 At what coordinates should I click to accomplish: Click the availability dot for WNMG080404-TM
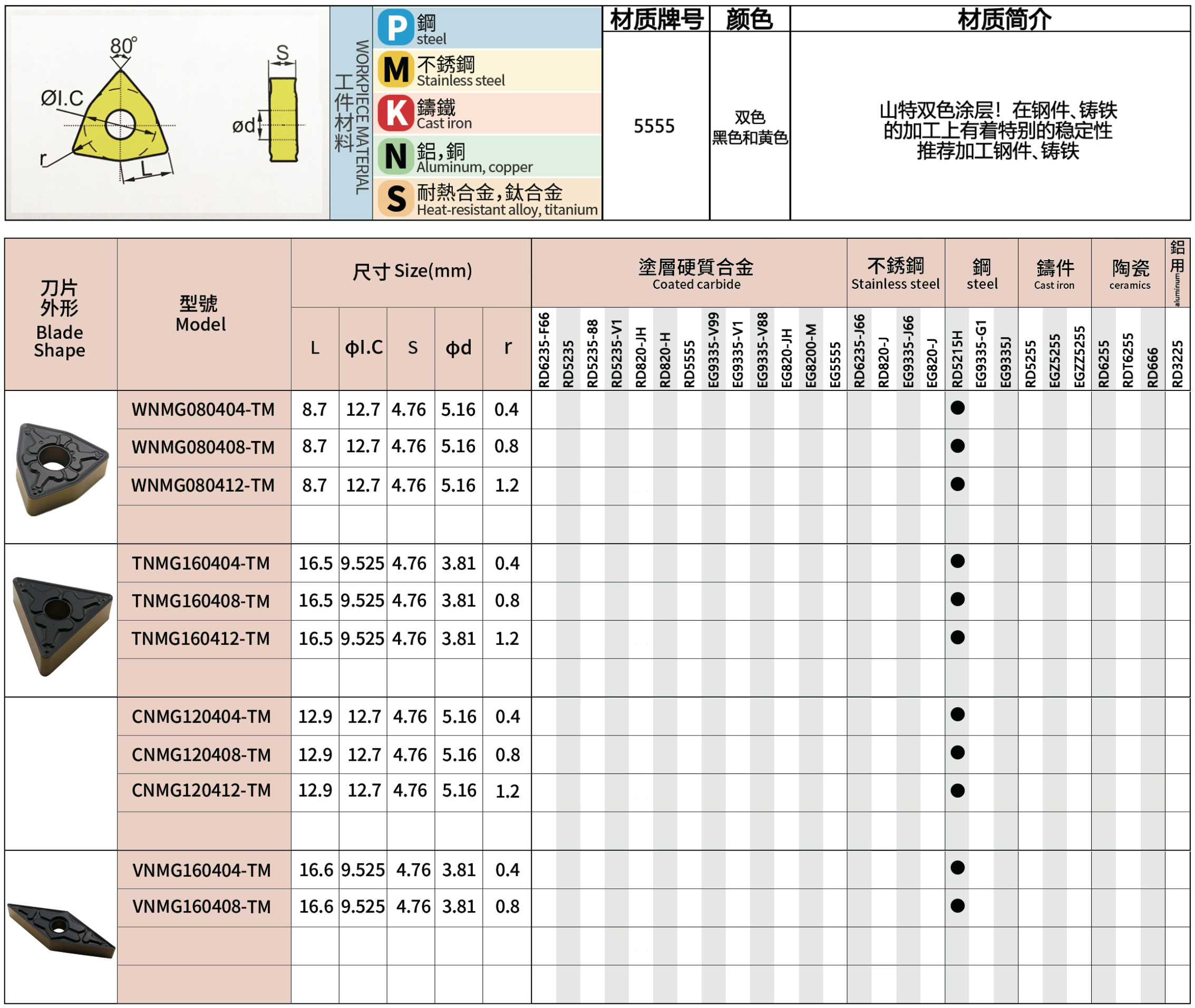click(957, 407)
